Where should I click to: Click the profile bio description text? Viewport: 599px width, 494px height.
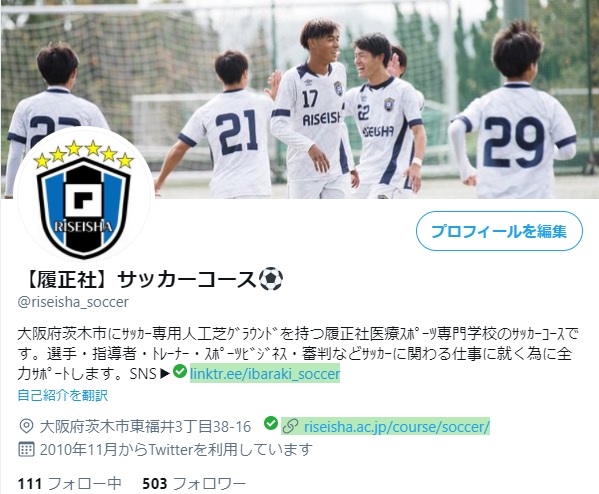click(298, 354)
